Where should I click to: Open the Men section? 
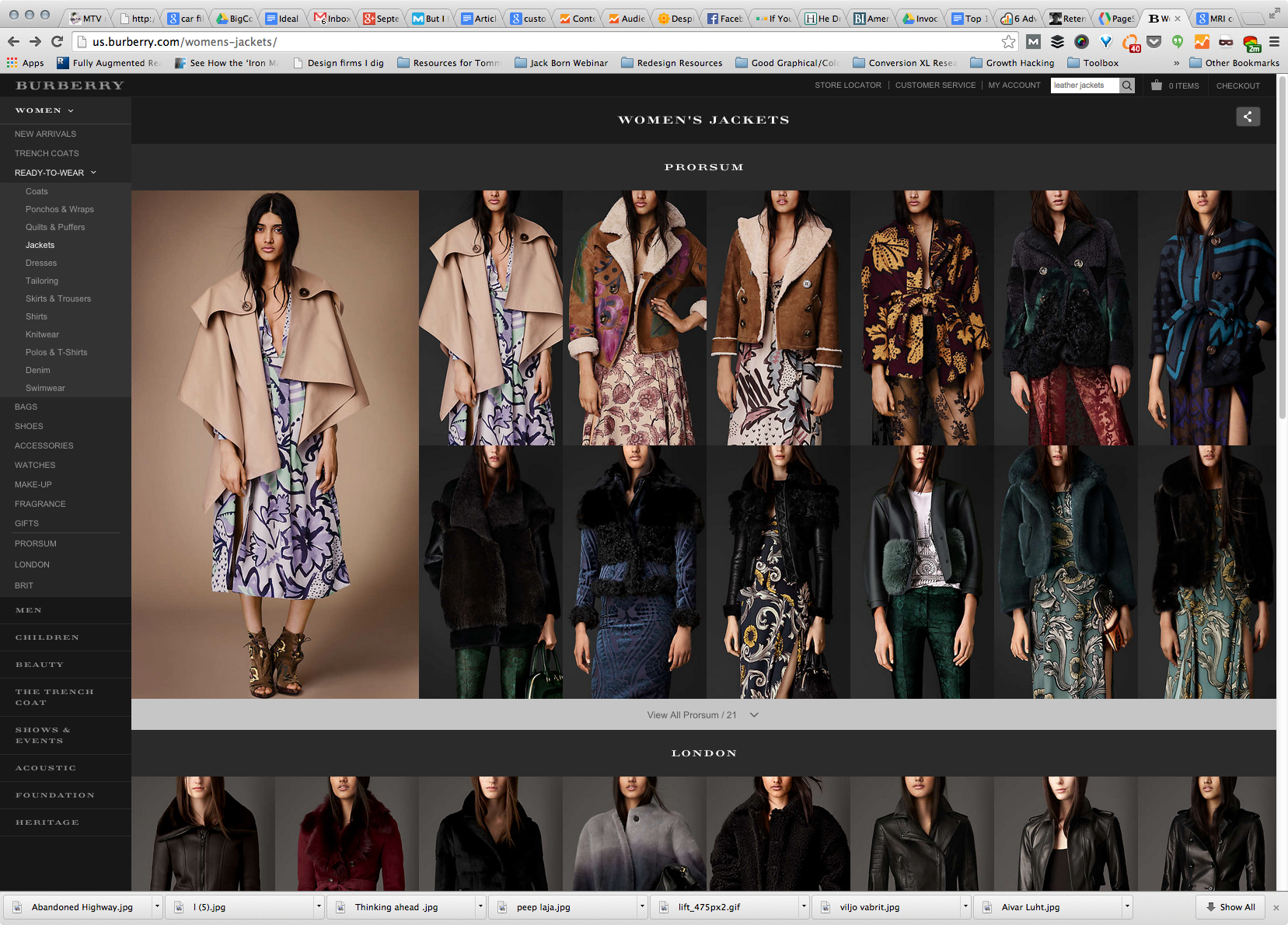coord(29,610)
